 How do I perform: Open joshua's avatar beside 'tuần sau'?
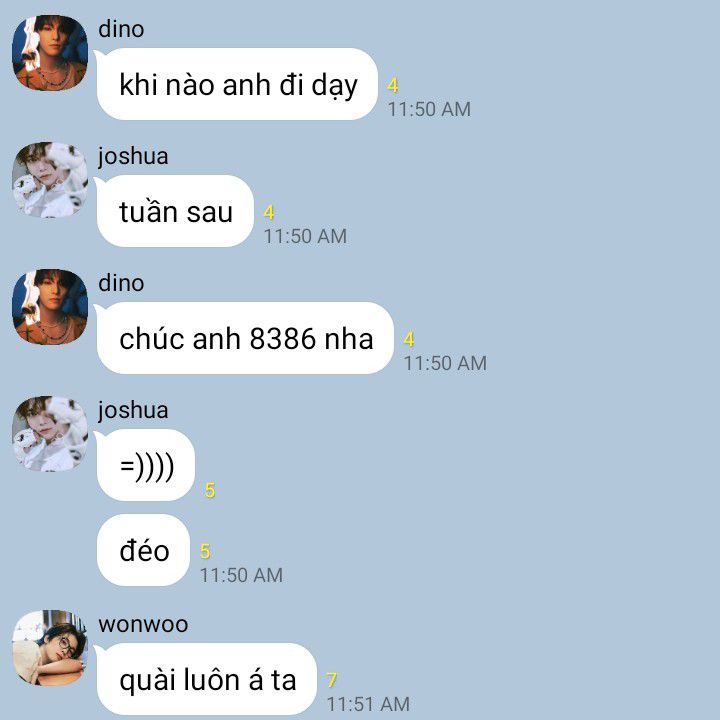(50, 180)
